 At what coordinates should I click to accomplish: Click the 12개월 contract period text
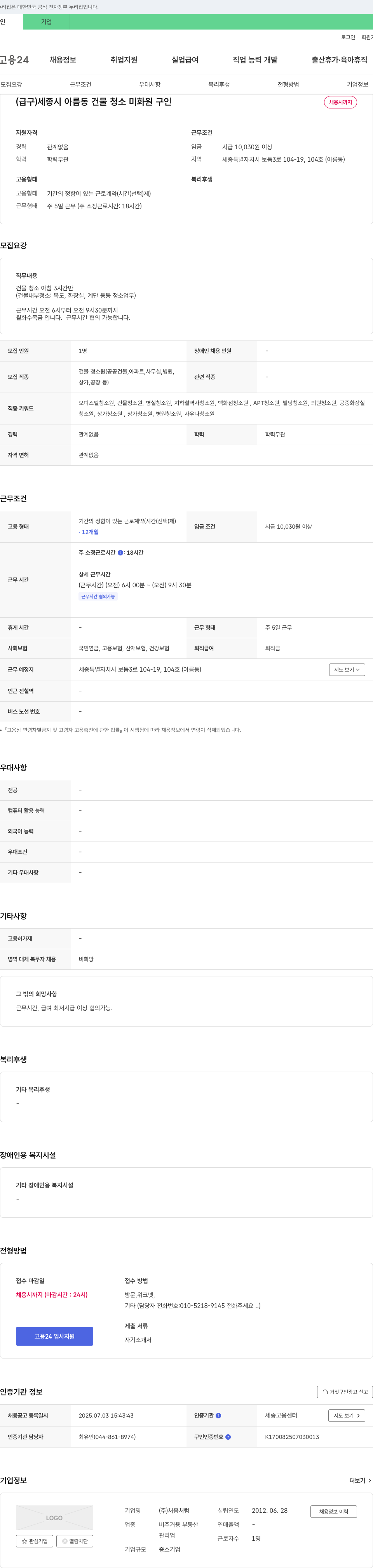click(89, 532)
